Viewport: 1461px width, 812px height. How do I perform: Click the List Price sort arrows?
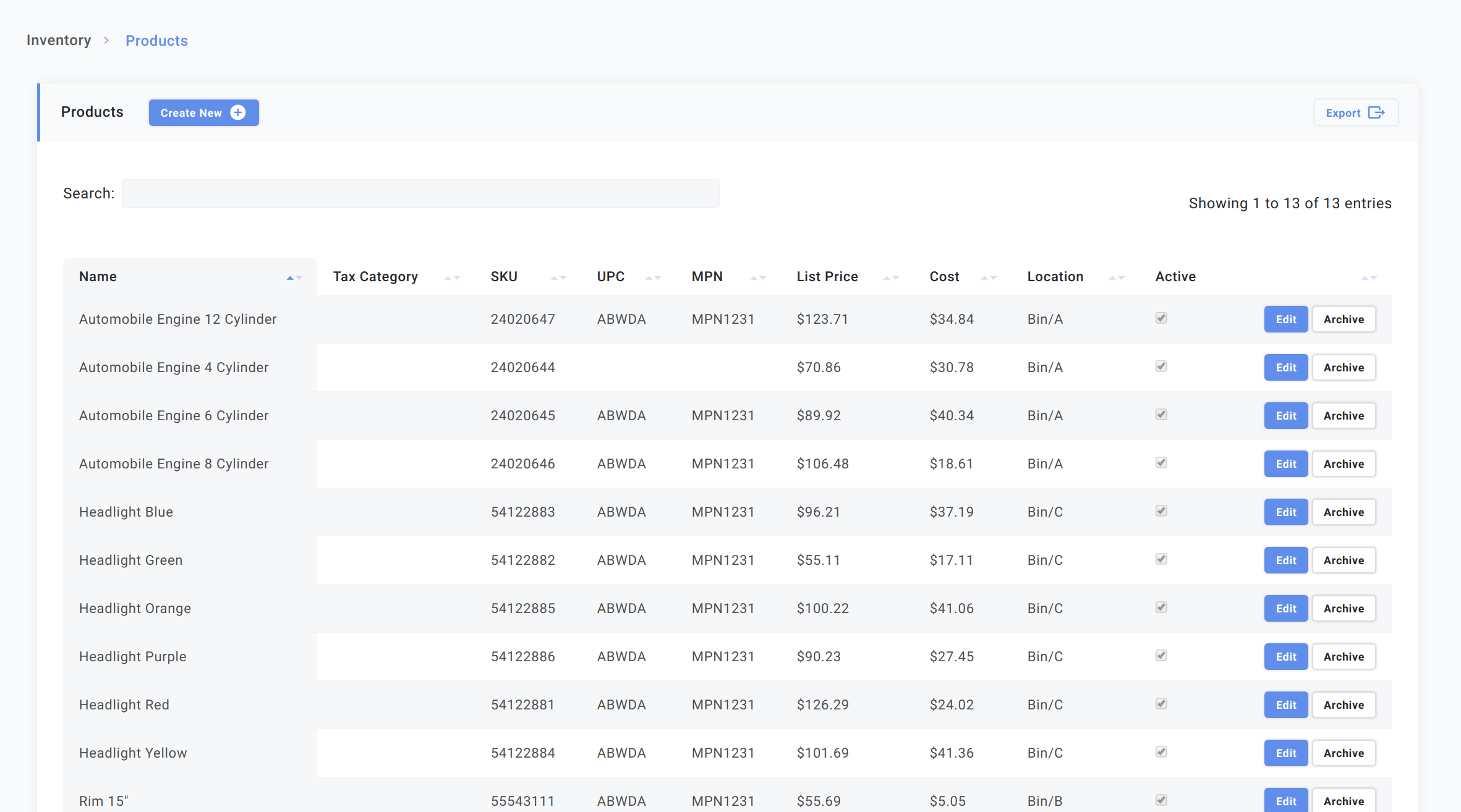pyautogui.click(x=891, y=277)
